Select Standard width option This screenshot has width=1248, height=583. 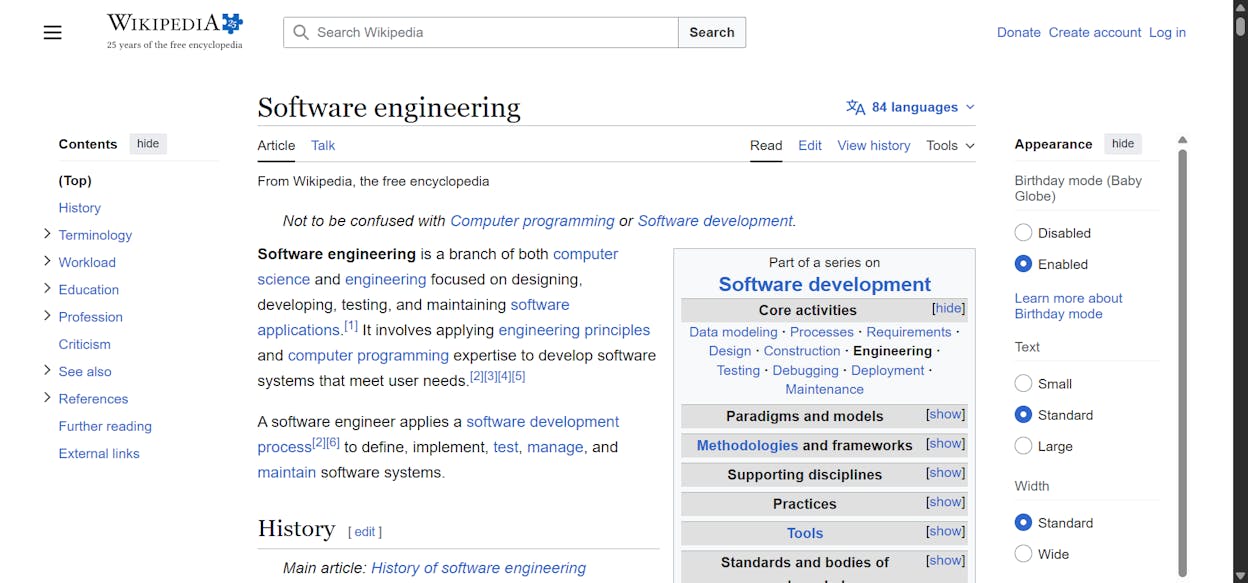point(1023,522)
